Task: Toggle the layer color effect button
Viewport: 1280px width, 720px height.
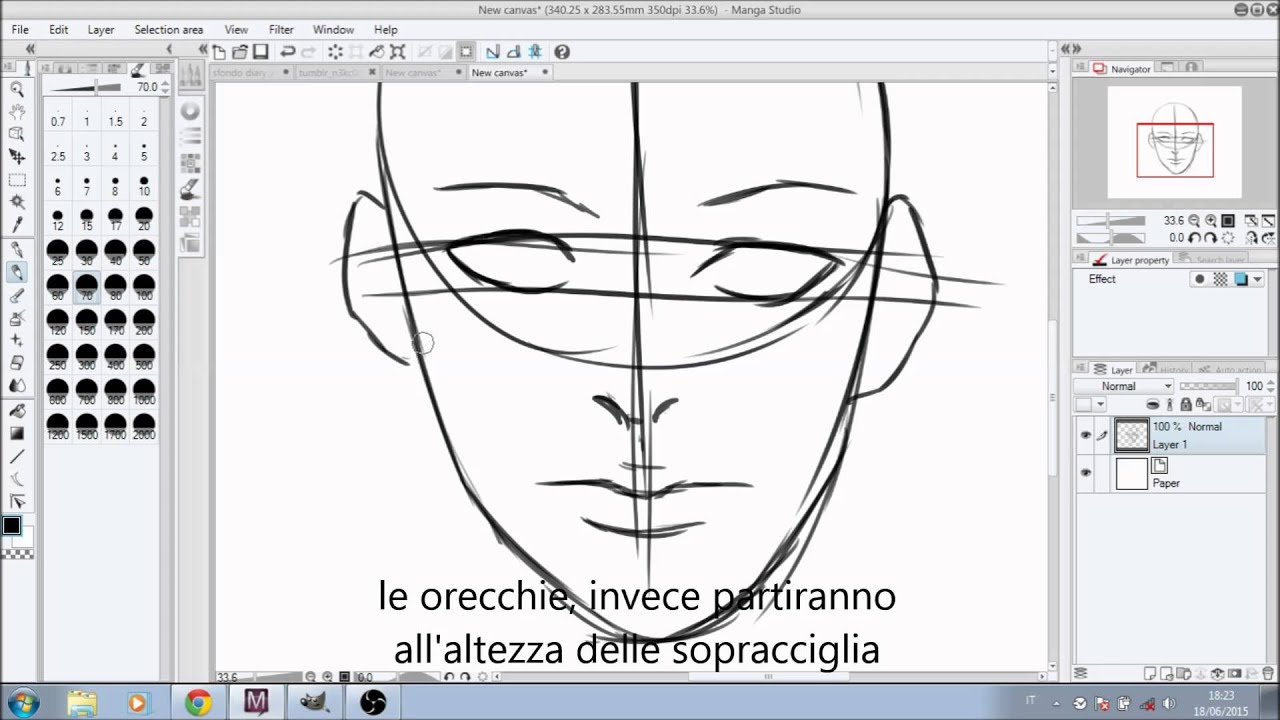Action: [1241, 280]
